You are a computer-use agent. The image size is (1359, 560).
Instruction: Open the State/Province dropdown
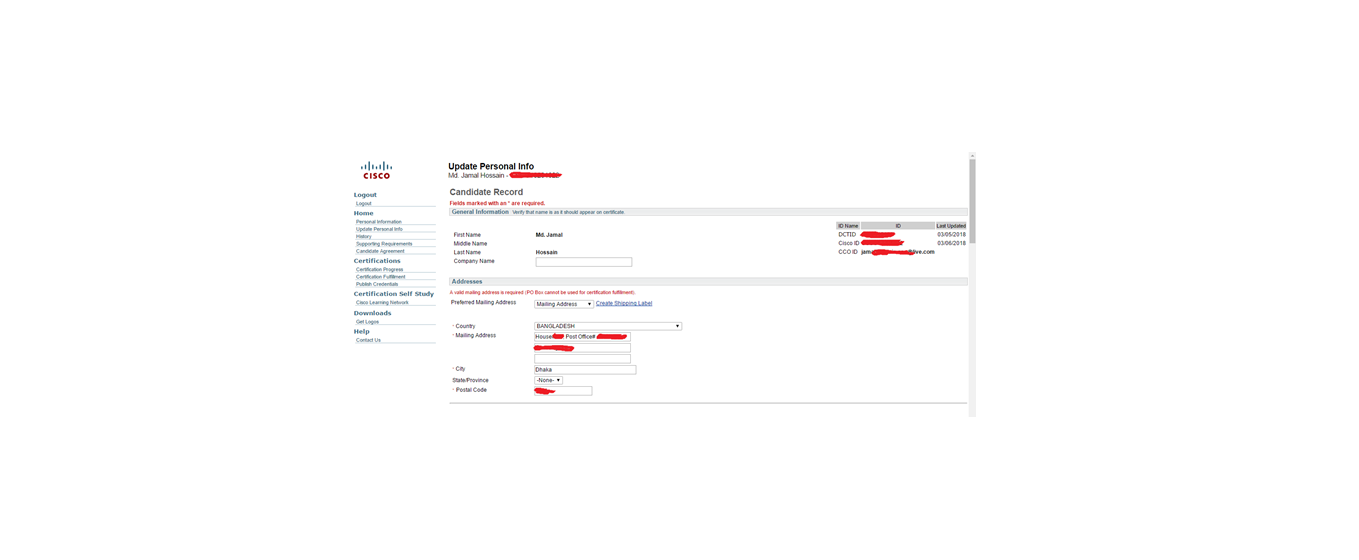coord(548,380)
